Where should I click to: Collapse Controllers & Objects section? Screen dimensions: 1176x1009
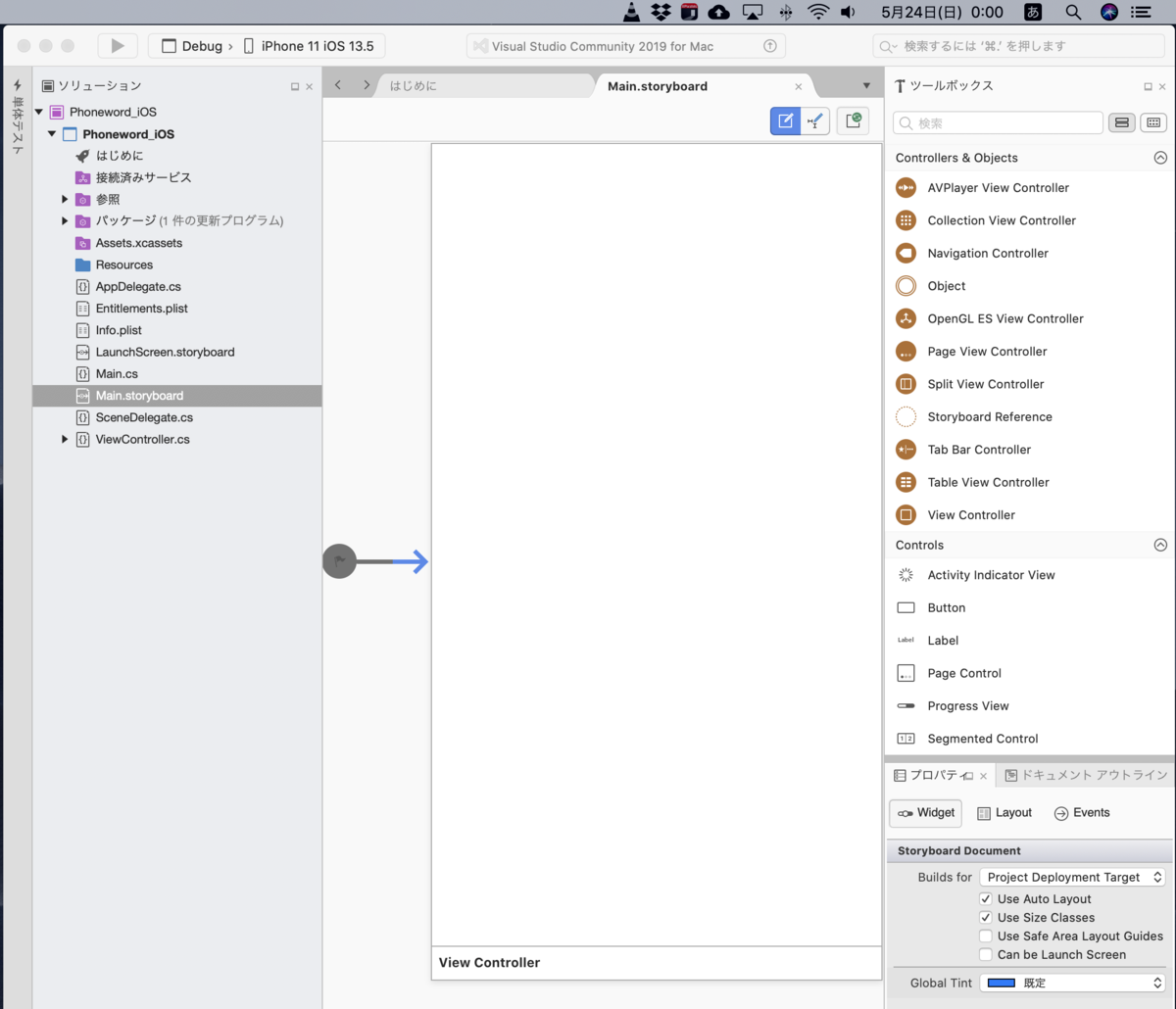click(1160, 158)
